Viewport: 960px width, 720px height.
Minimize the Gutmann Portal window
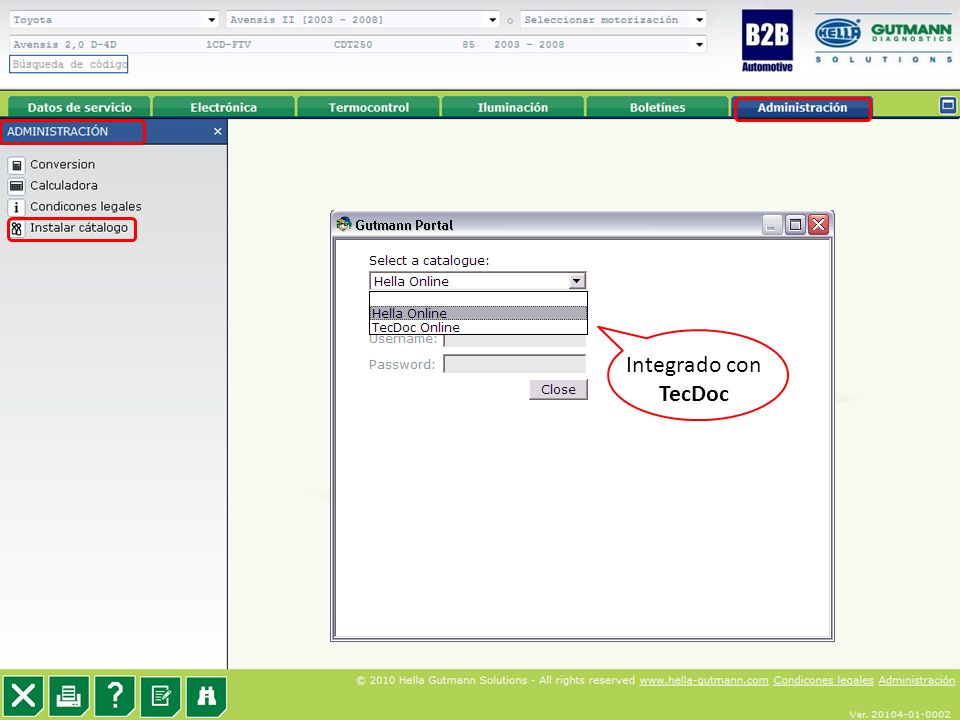(772, 225)
